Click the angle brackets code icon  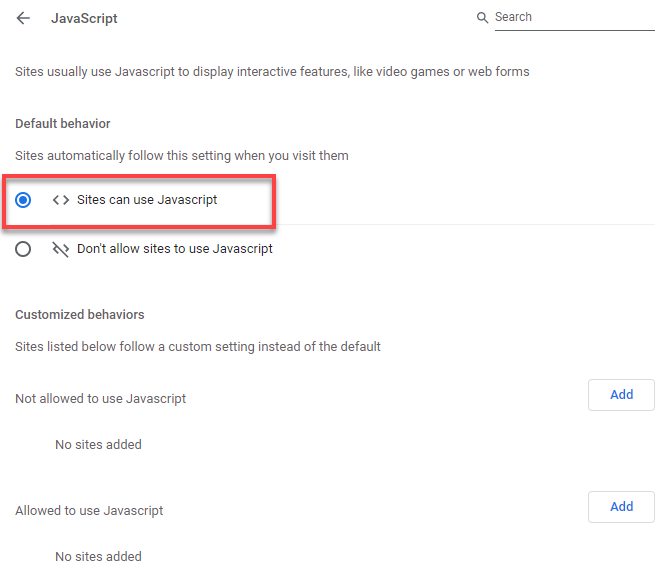pyautogui.click(x=61, y=200)
